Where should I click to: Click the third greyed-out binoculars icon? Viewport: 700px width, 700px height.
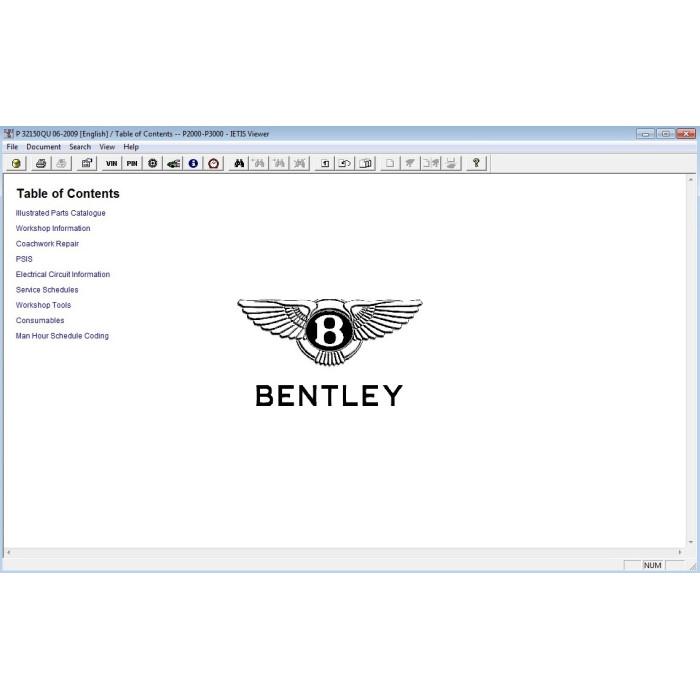tap(300, 163)
